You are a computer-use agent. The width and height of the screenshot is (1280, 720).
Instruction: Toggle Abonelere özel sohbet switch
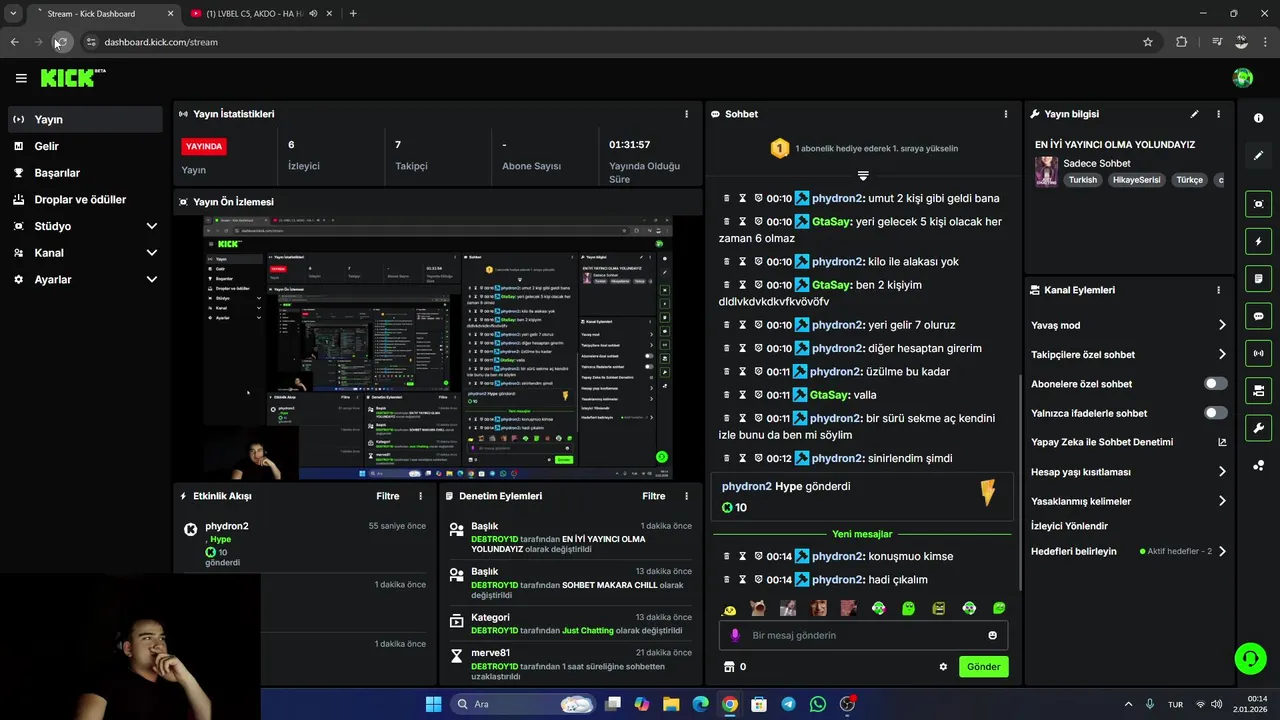(1216, 383)
